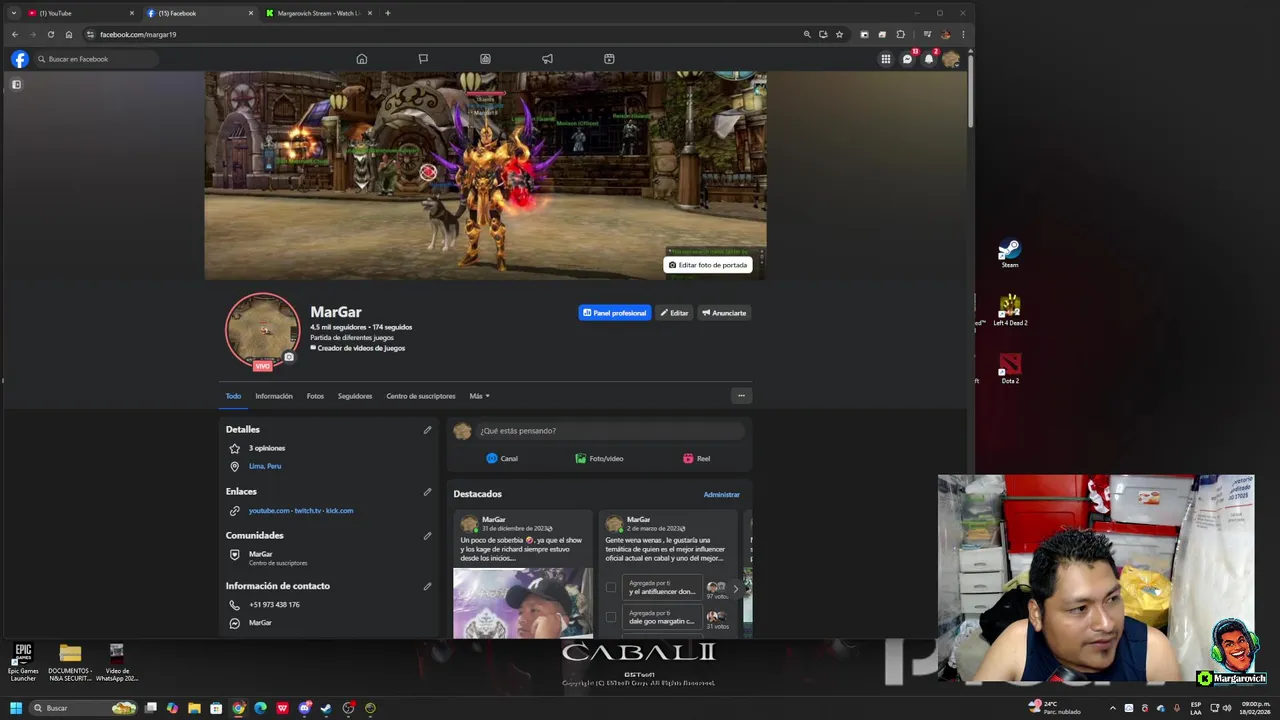This screenshot has height=720, width=1280.
Task: Change profile picture via camera icon
Action: 289,357
